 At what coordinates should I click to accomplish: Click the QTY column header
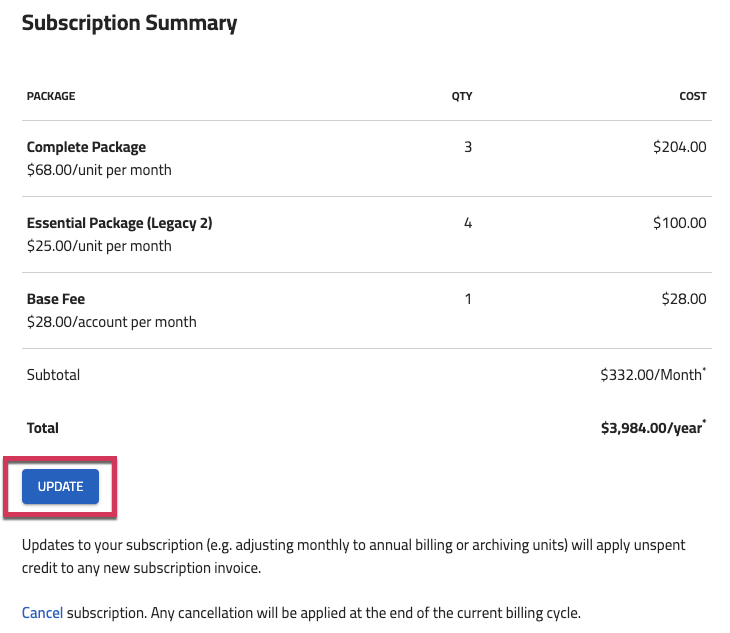tap(462, 96)
